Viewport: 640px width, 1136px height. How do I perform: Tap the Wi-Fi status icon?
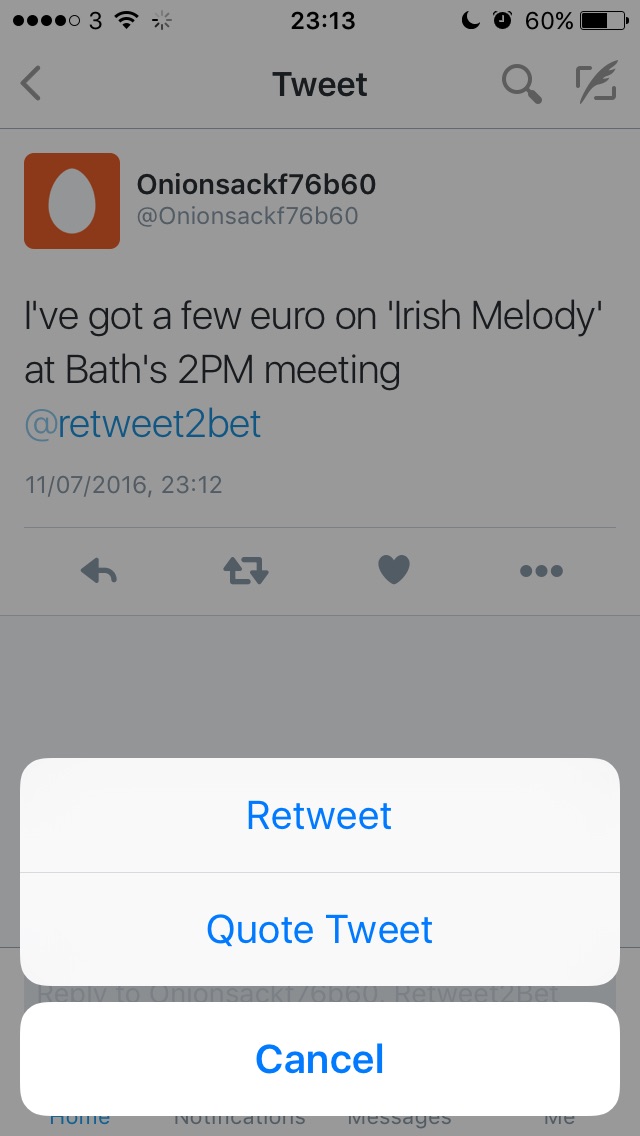point(126,20)
